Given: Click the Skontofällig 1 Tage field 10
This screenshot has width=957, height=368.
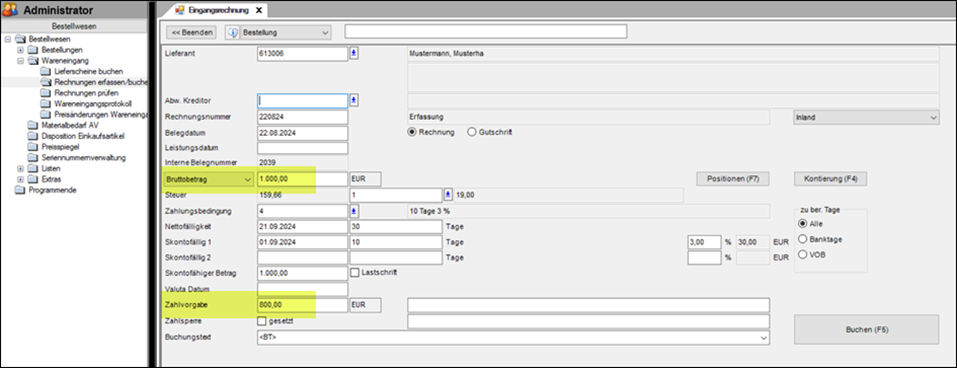Looking at the screenshot, I should coord(395,242).
